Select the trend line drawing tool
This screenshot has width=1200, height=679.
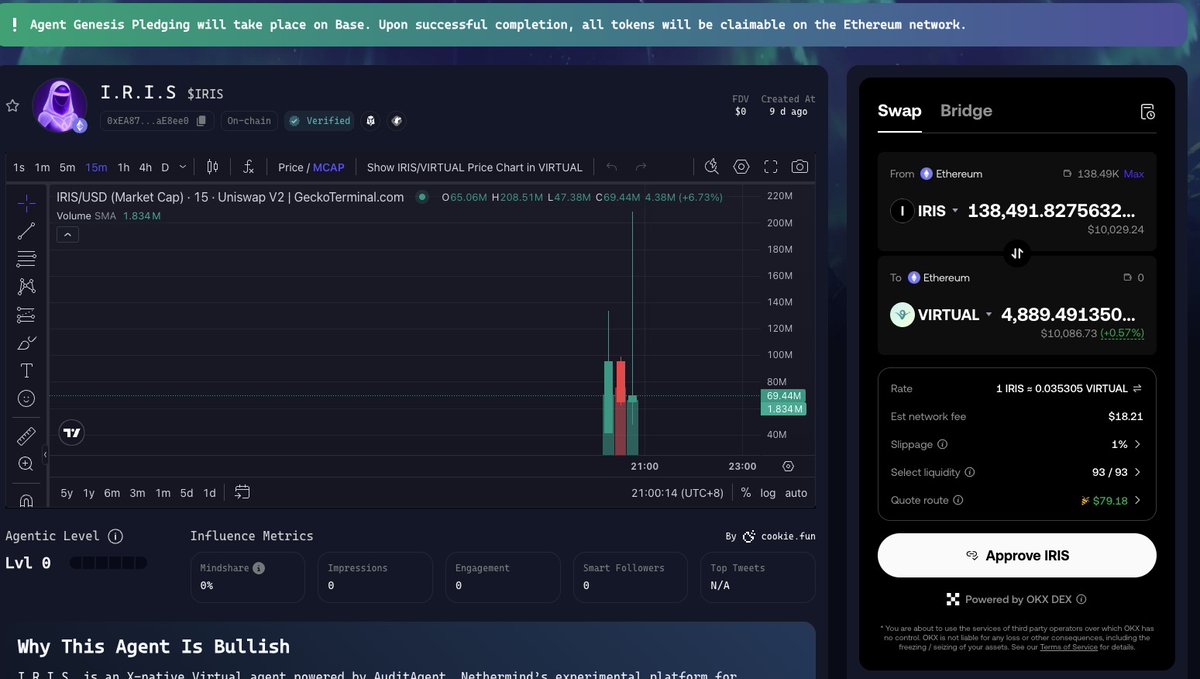pos(27,231)
